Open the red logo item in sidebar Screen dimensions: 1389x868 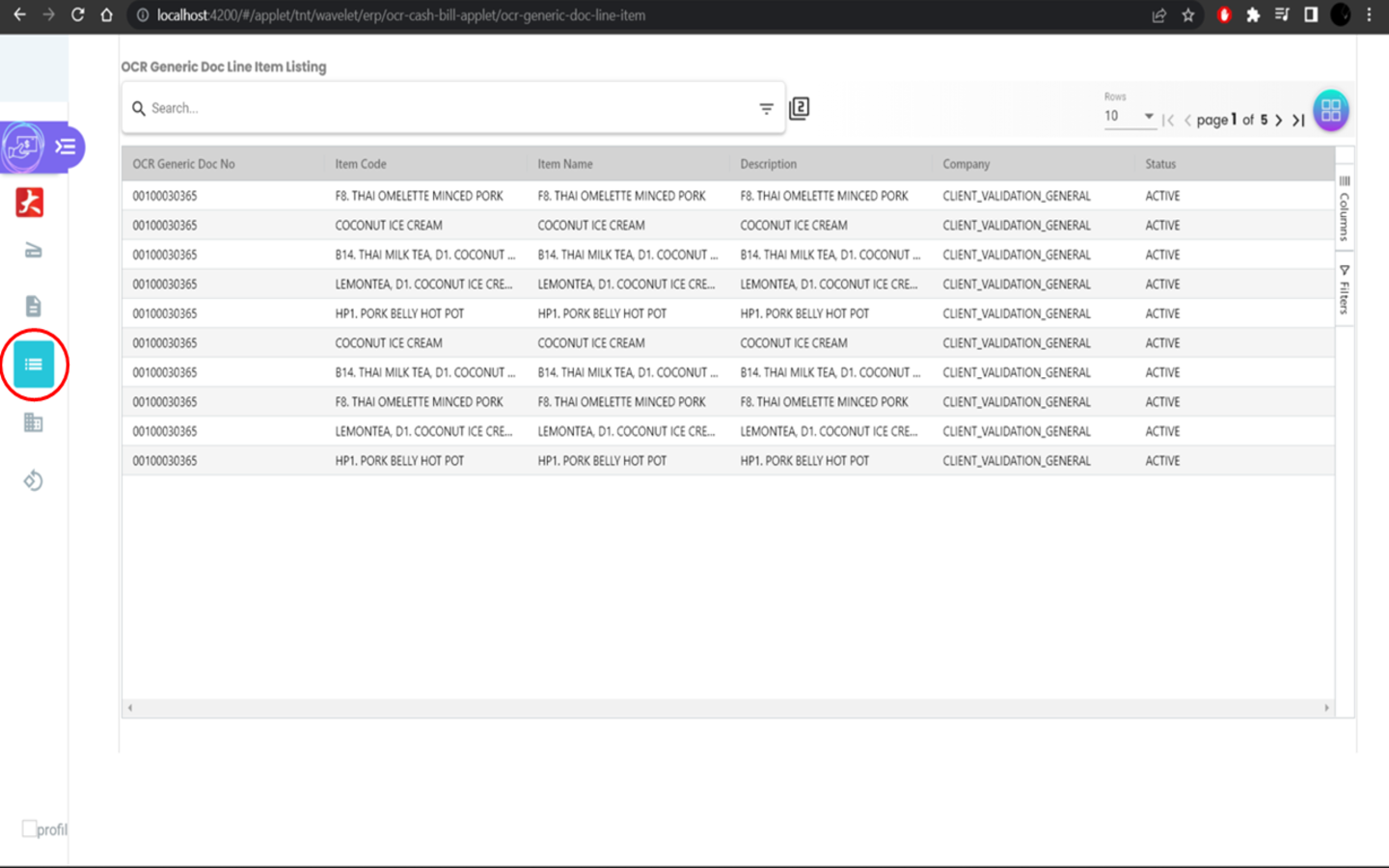pyautogui.click(x=30, y=203)
